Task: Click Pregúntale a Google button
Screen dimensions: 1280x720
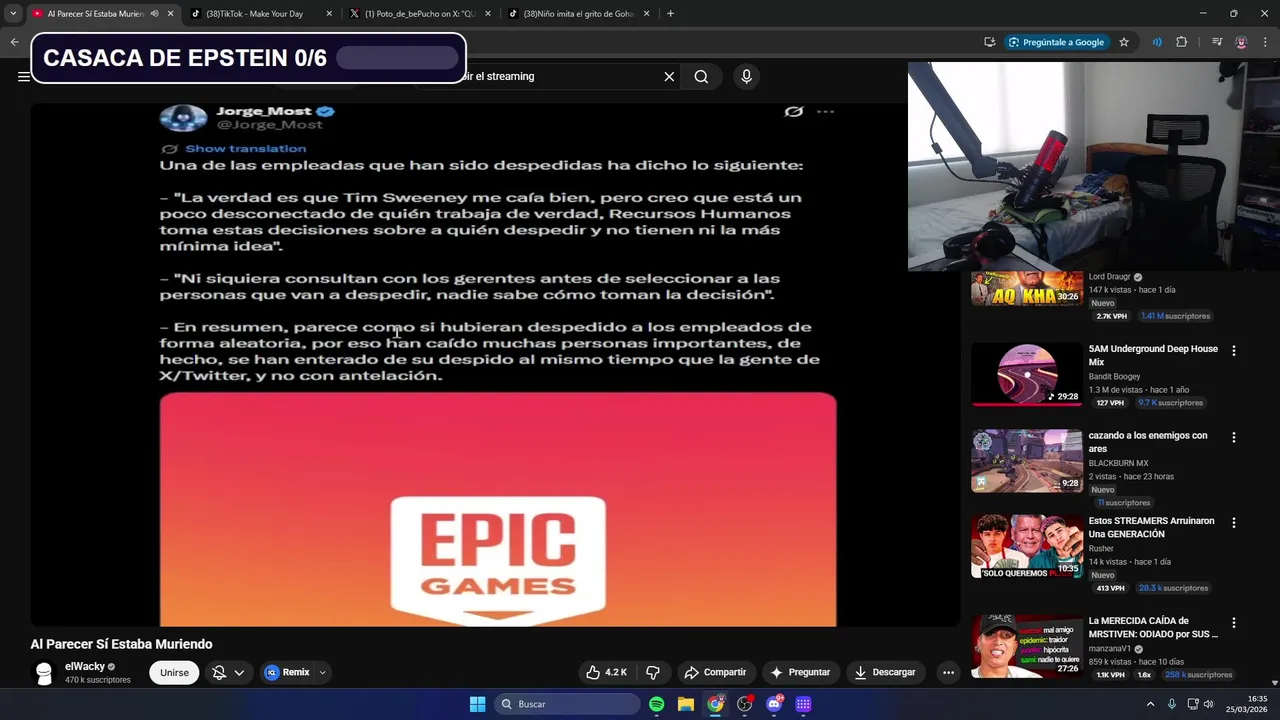Action: 1056,42
